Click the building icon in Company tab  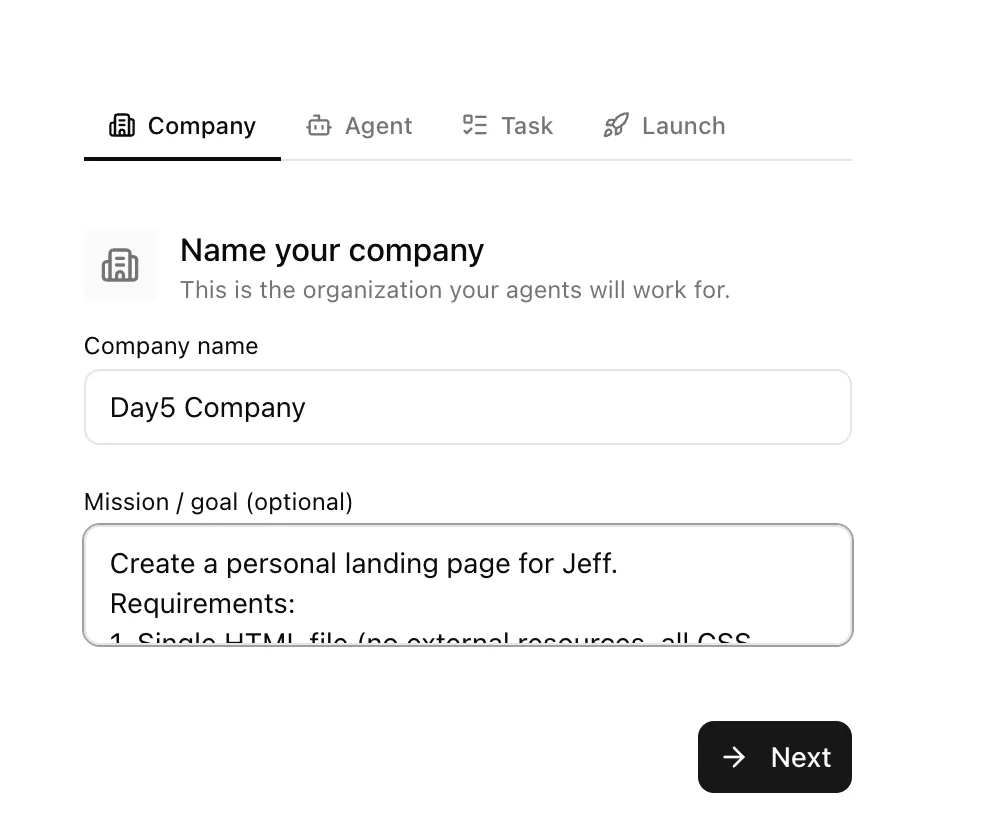[121, 126]
